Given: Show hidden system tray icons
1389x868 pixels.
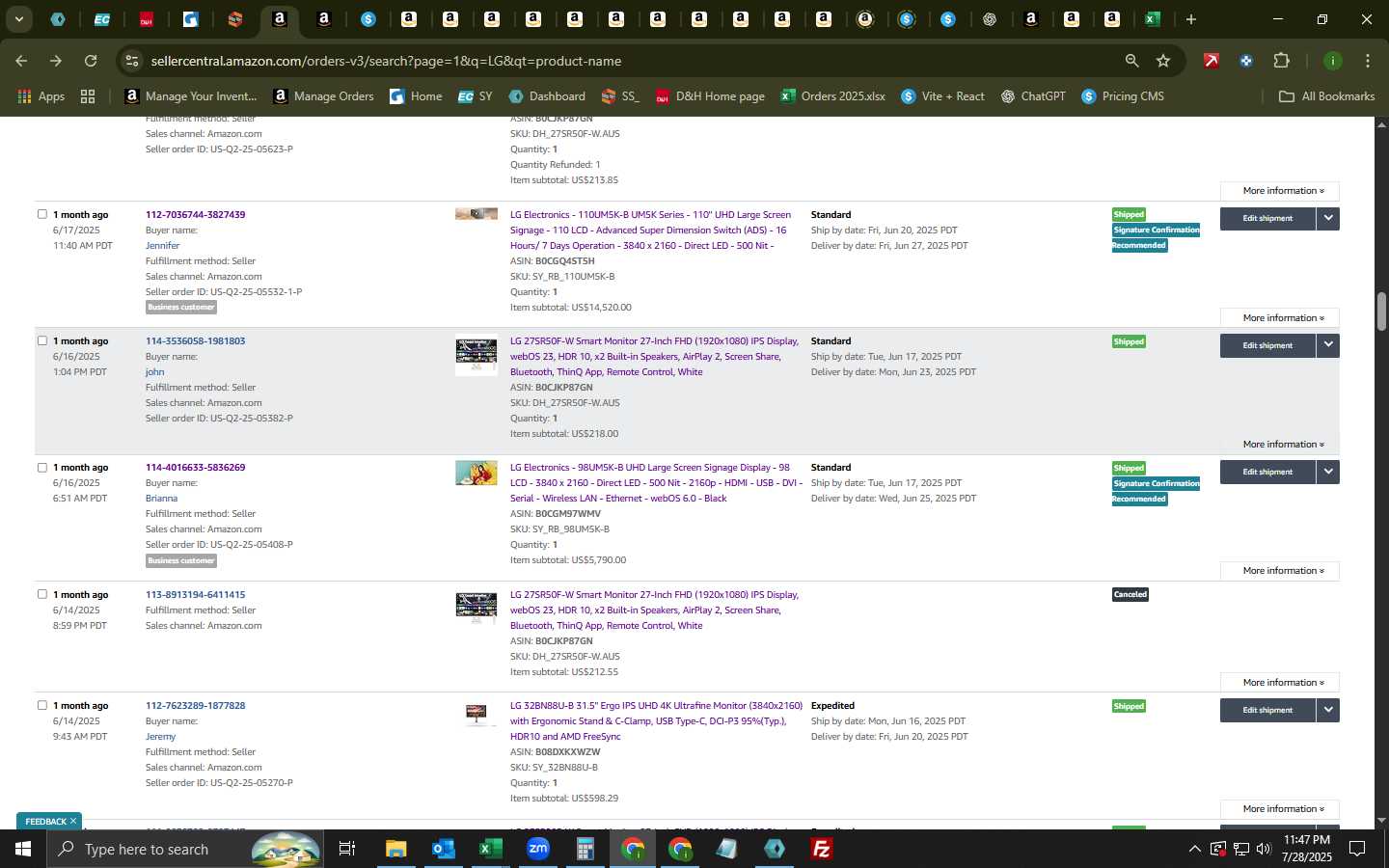Looking at the screenshot, I should click(x=1194, y=849).
